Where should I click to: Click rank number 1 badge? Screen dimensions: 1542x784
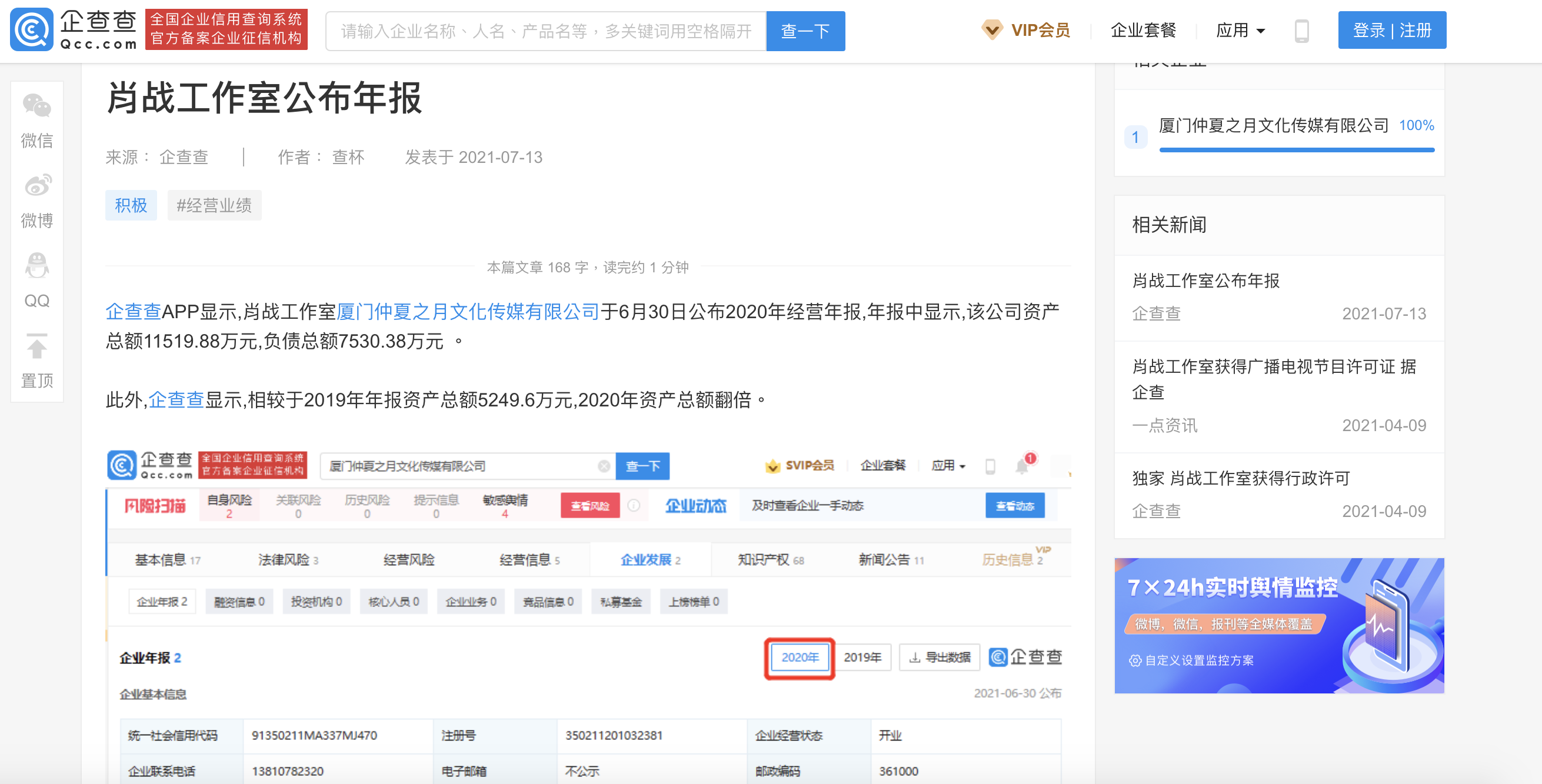1135,137
